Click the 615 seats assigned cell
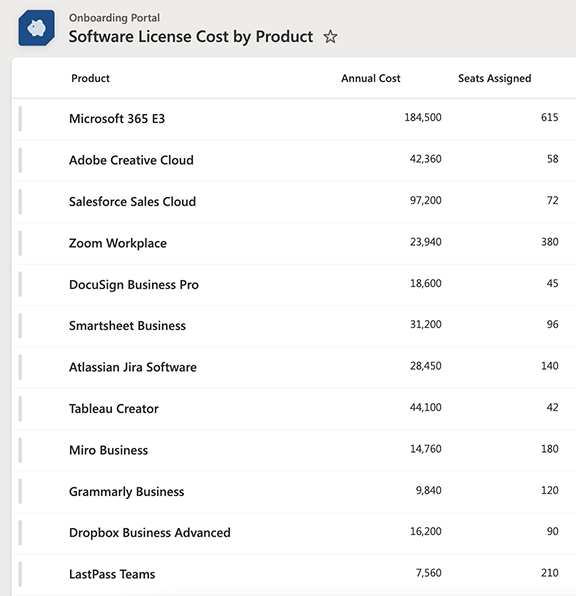 pos(549,117)
